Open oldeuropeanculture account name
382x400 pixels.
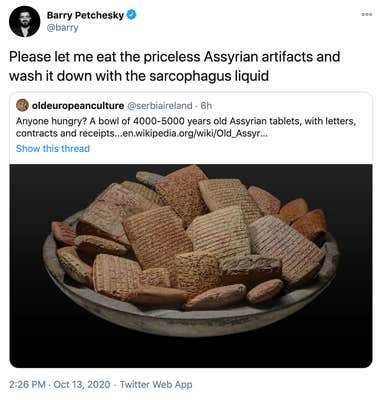[x=78, y=106]
